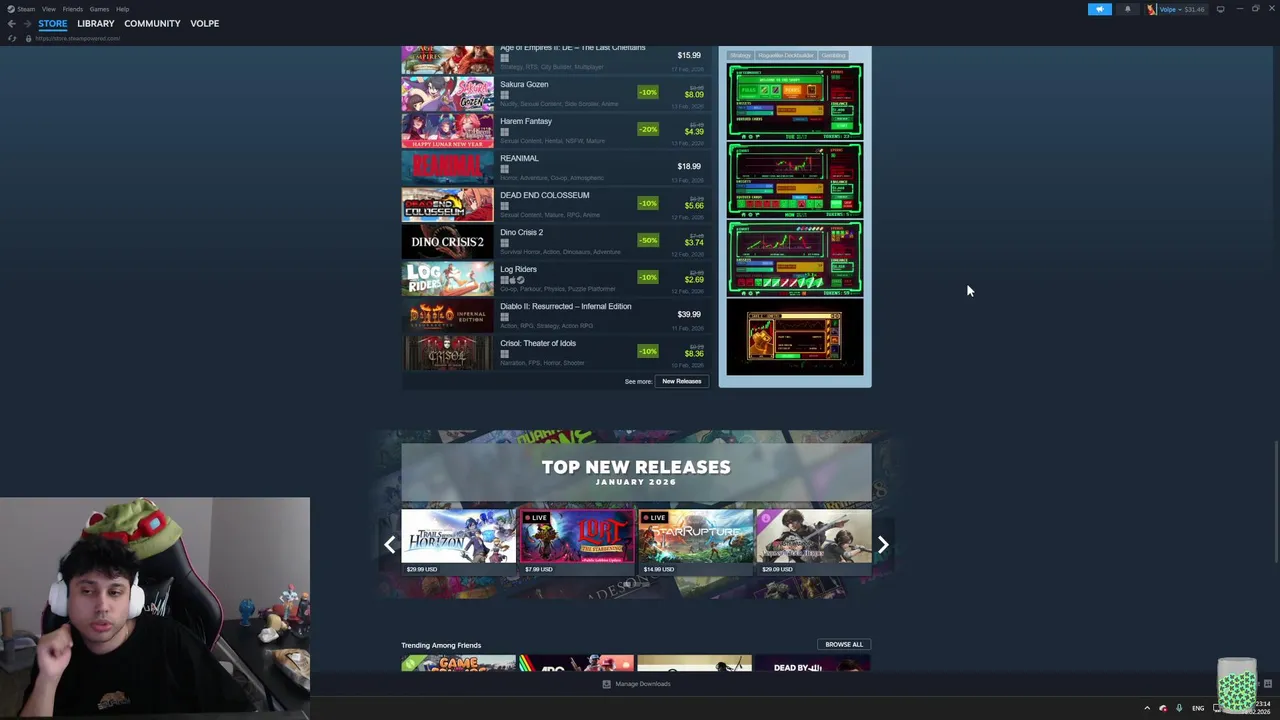Open the StarRupture carousel card
Image resolution: width=1280 pixels, height=720 pixels.
(695, 542)
